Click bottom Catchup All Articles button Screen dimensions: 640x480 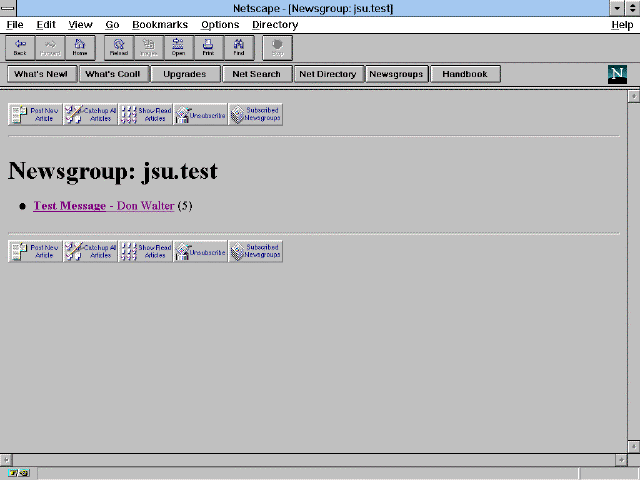point(90,251)
